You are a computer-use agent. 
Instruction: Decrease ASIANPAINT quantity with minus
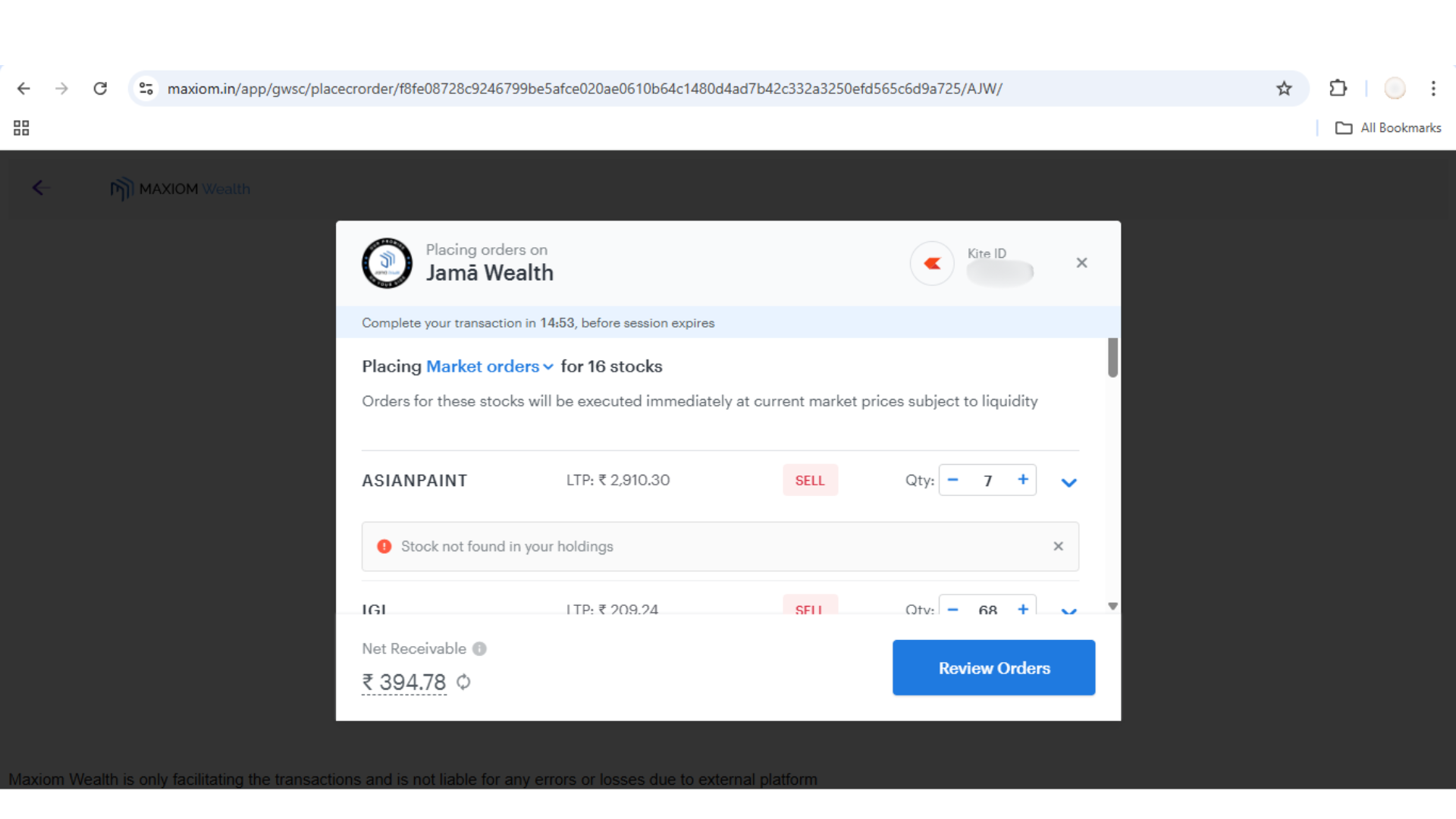click(953, 480)
